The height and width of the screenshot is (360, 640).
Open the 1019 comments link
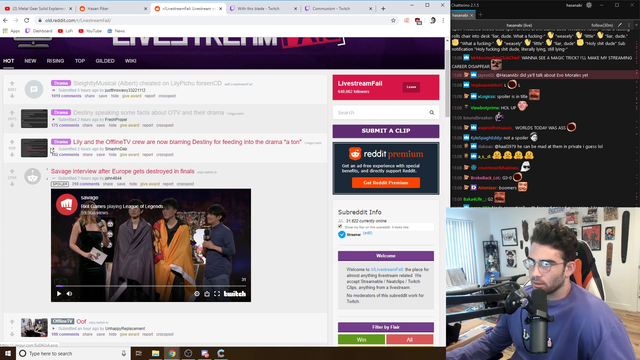click(x=66, y=96)
